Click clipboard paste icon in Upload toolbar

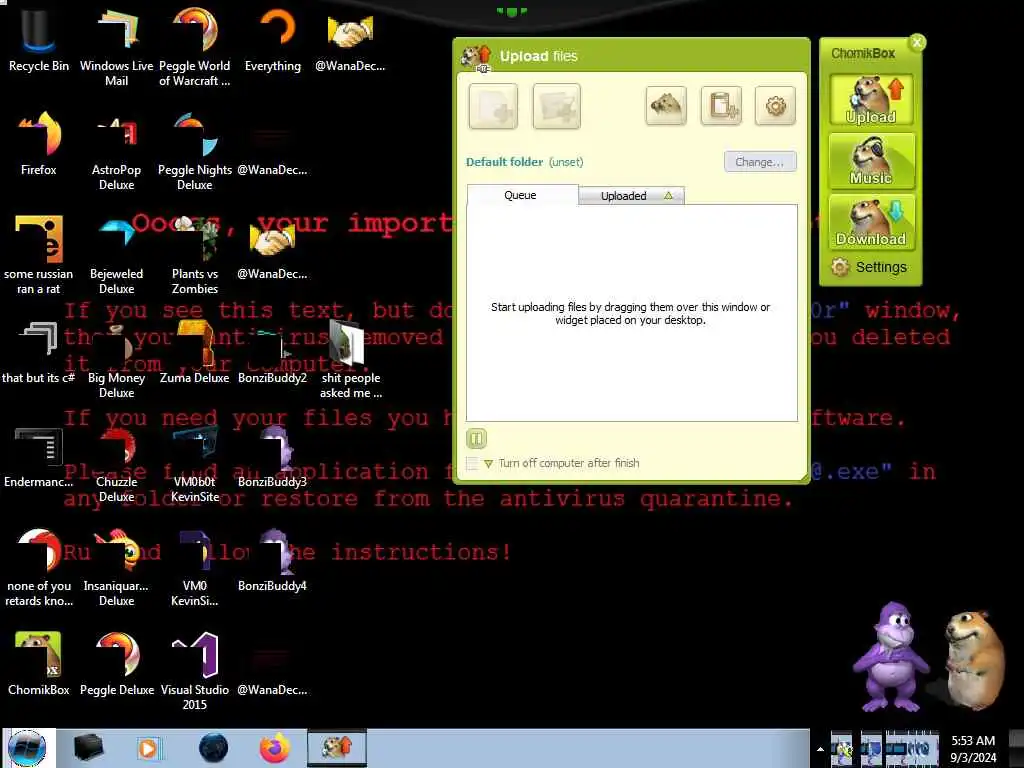click(721, 106)
